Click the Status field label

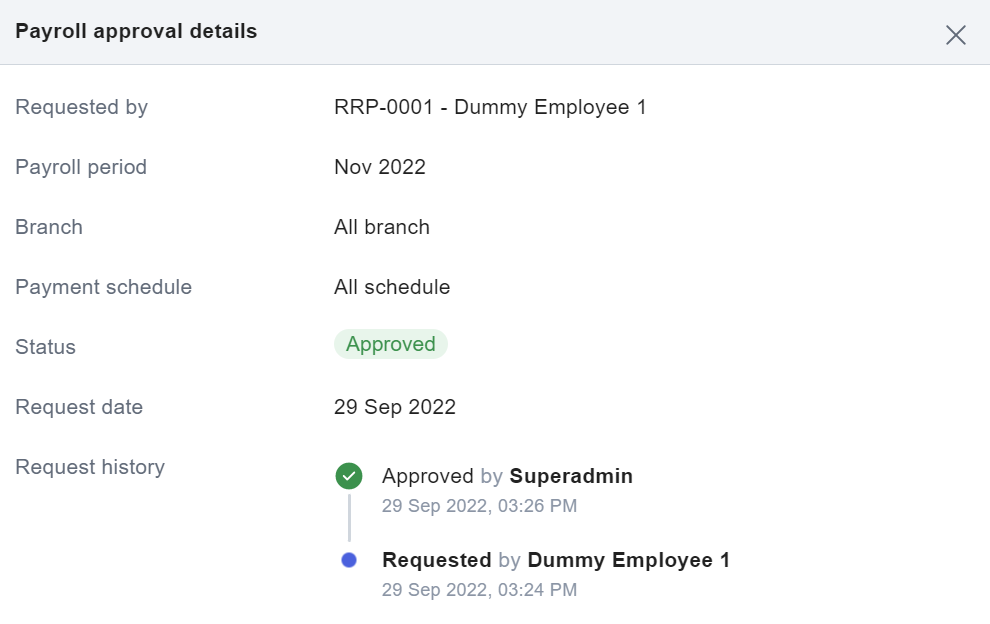tap(45, 347)
